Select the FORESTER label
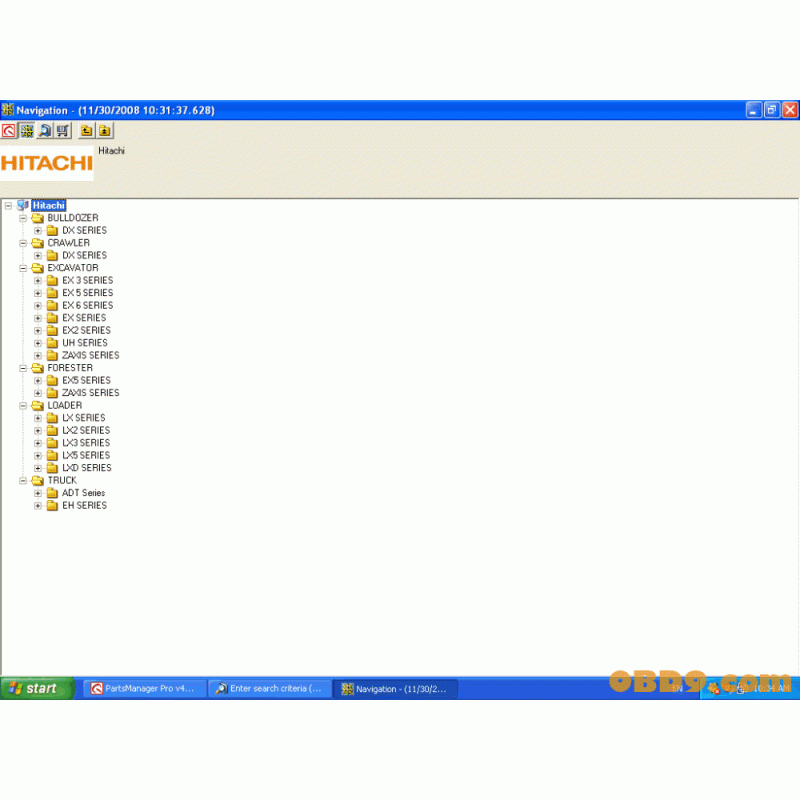The height and width of the screenshot is (800, 800). click(70, 368)
